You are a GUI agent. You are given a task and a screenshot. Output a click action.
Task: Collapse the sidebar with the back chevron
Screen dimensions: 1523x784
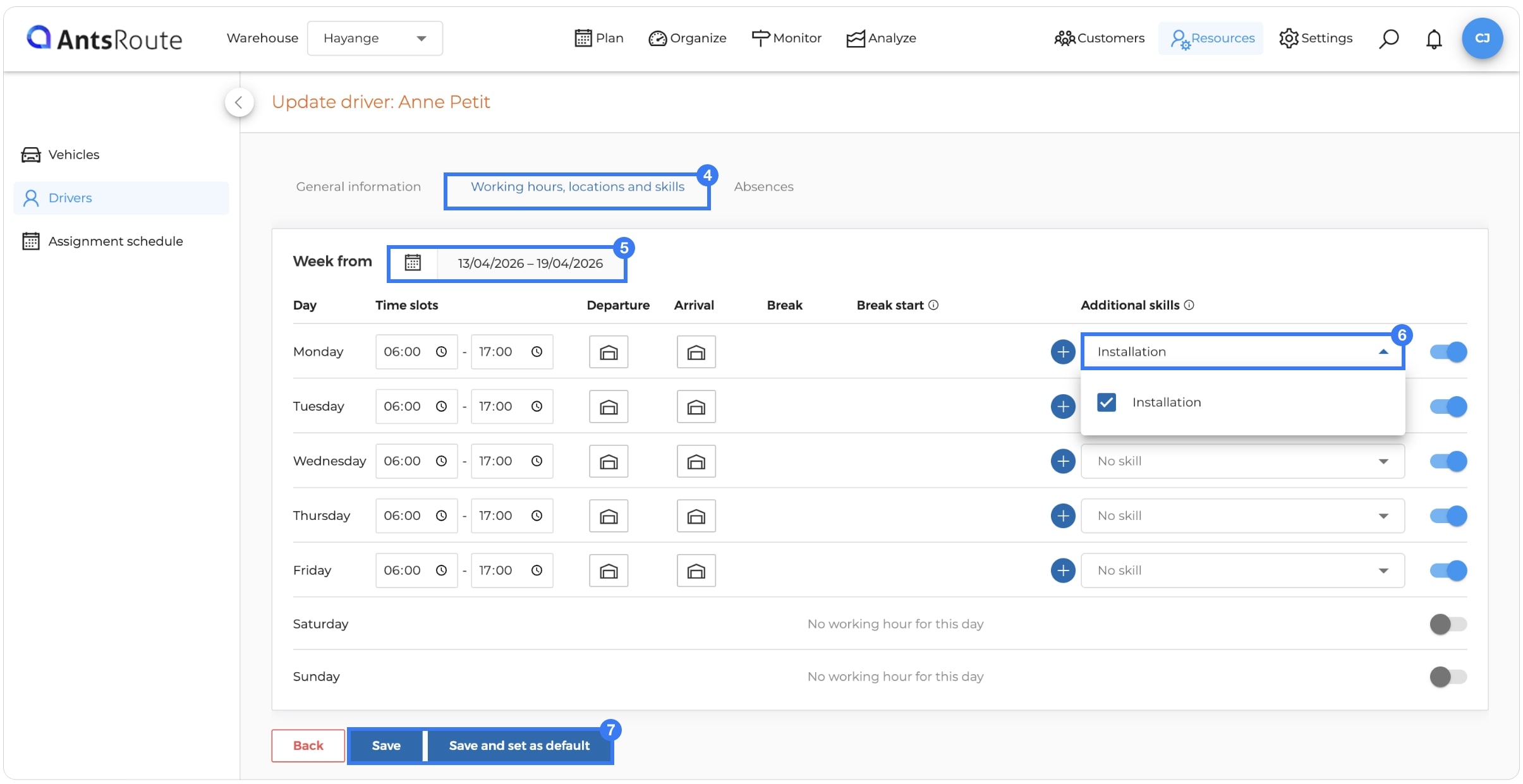pos(239,102)
